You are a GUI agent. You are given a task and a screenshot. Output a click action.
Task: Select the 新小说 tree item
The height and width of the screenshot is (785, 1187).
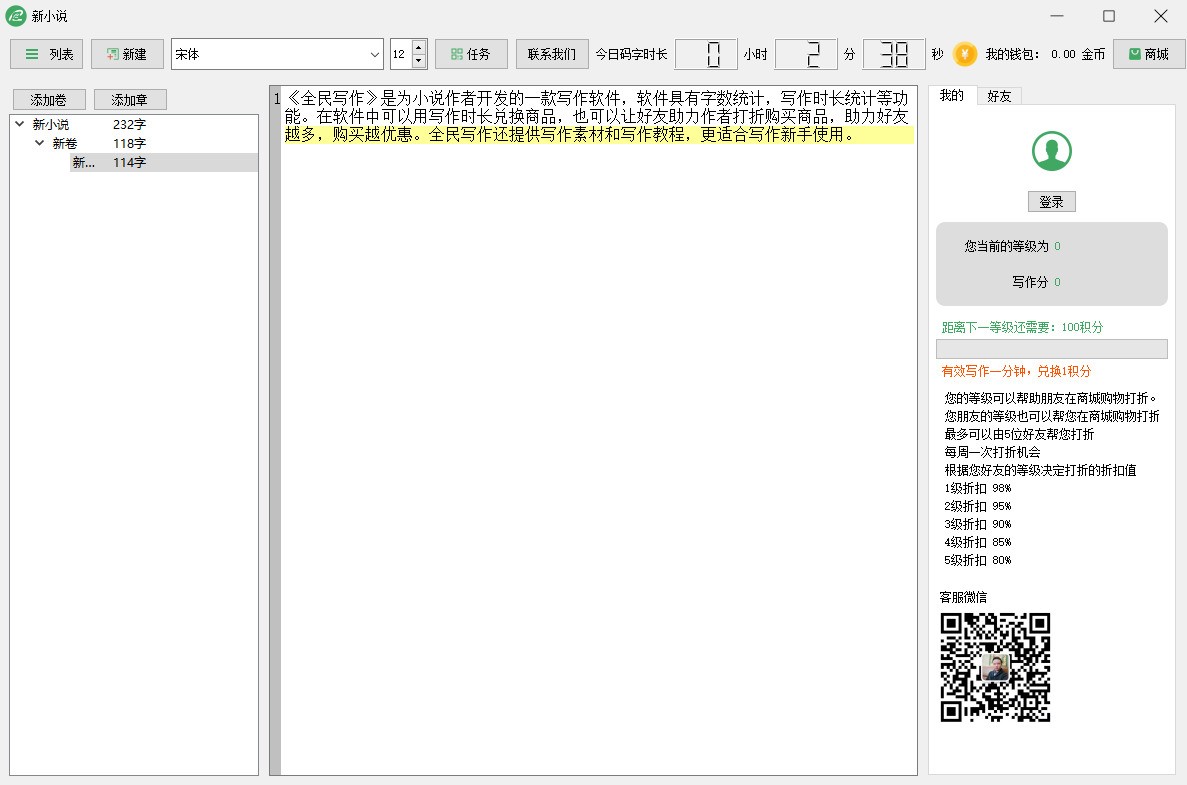pyautogui.click(x=51, y=124)
